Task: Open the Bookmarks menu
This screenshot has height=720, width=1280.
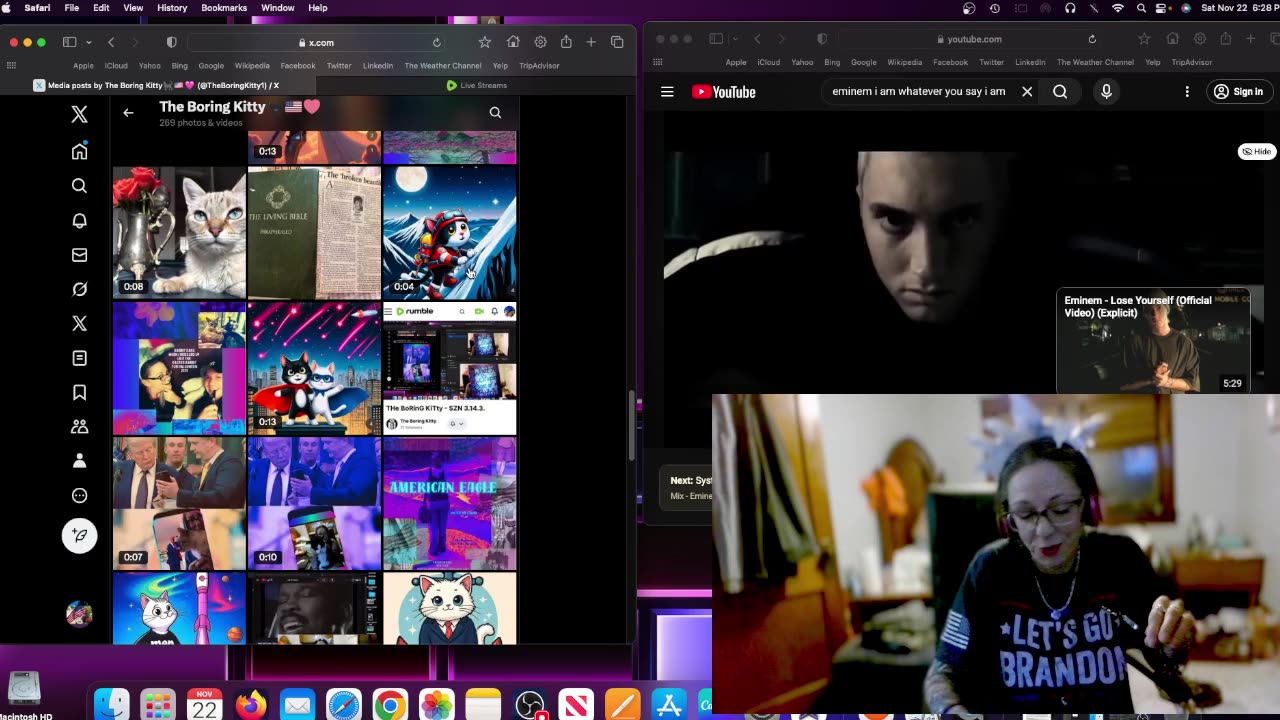Action: pos(224,8)
